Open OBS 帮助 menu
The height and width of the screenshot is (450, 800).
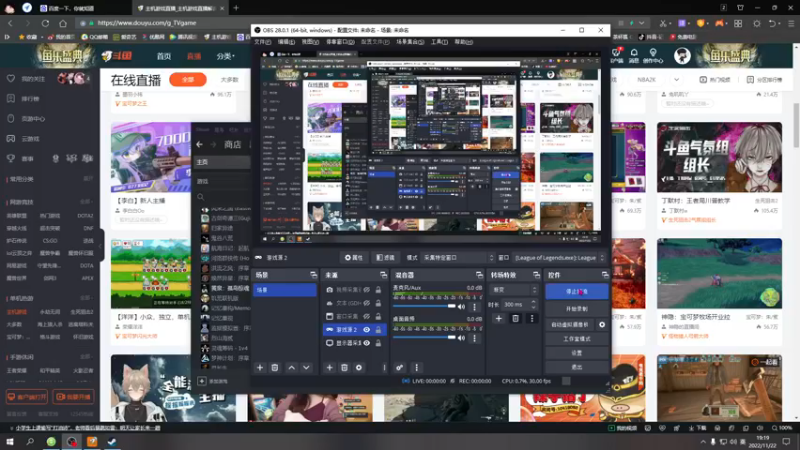tap(463, 42)
